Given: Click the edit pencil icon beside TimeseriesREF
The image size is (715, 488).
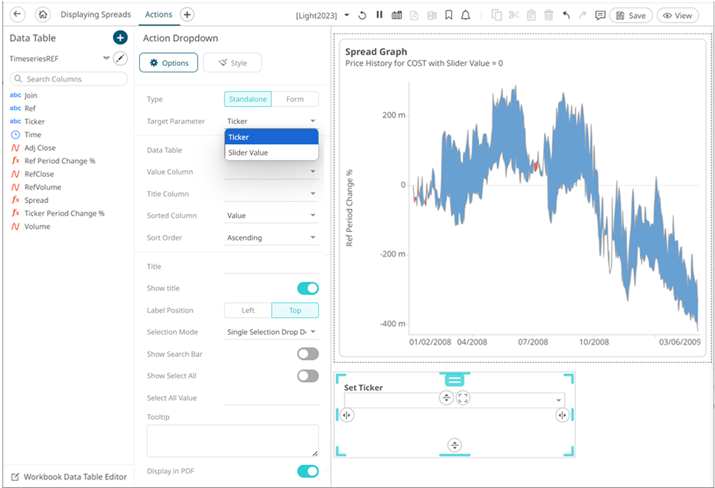Looking at the screenshot, I should click(120, 59).
